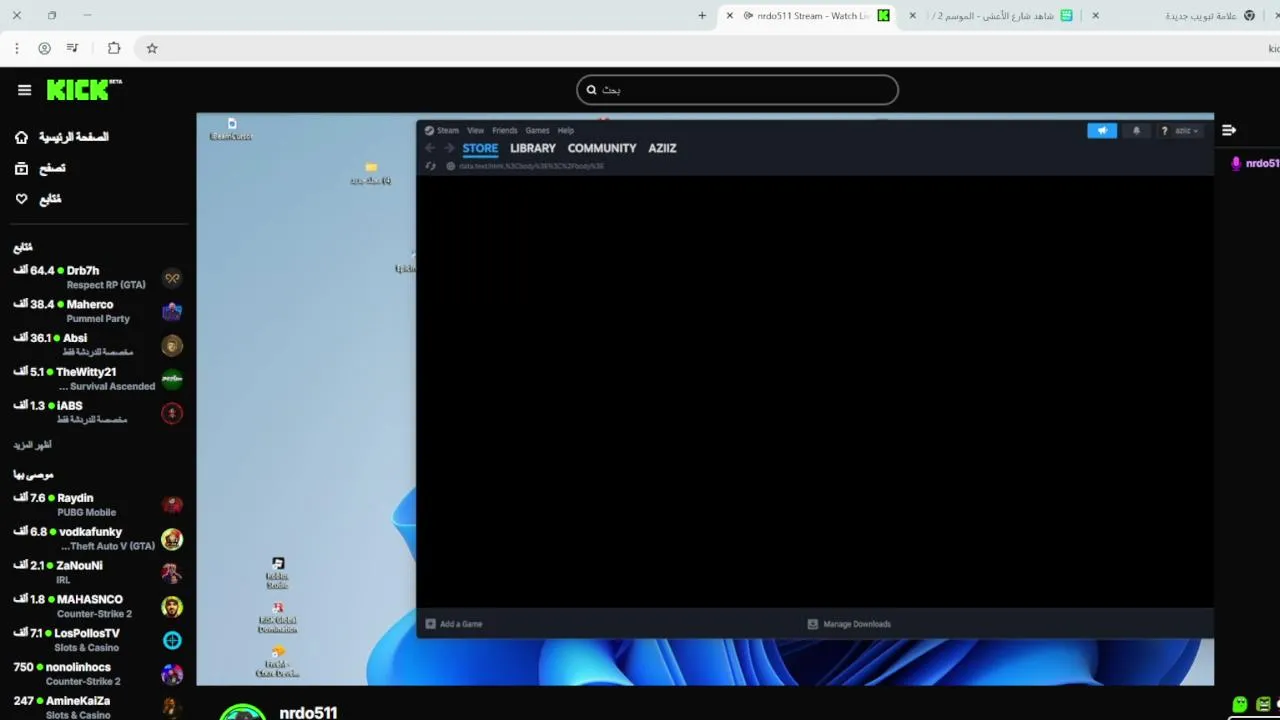Image resolution: width=1280 pixels, height=720 pixels.
Task: Click Drb7h avatar icon
Action: click(172, 278)
